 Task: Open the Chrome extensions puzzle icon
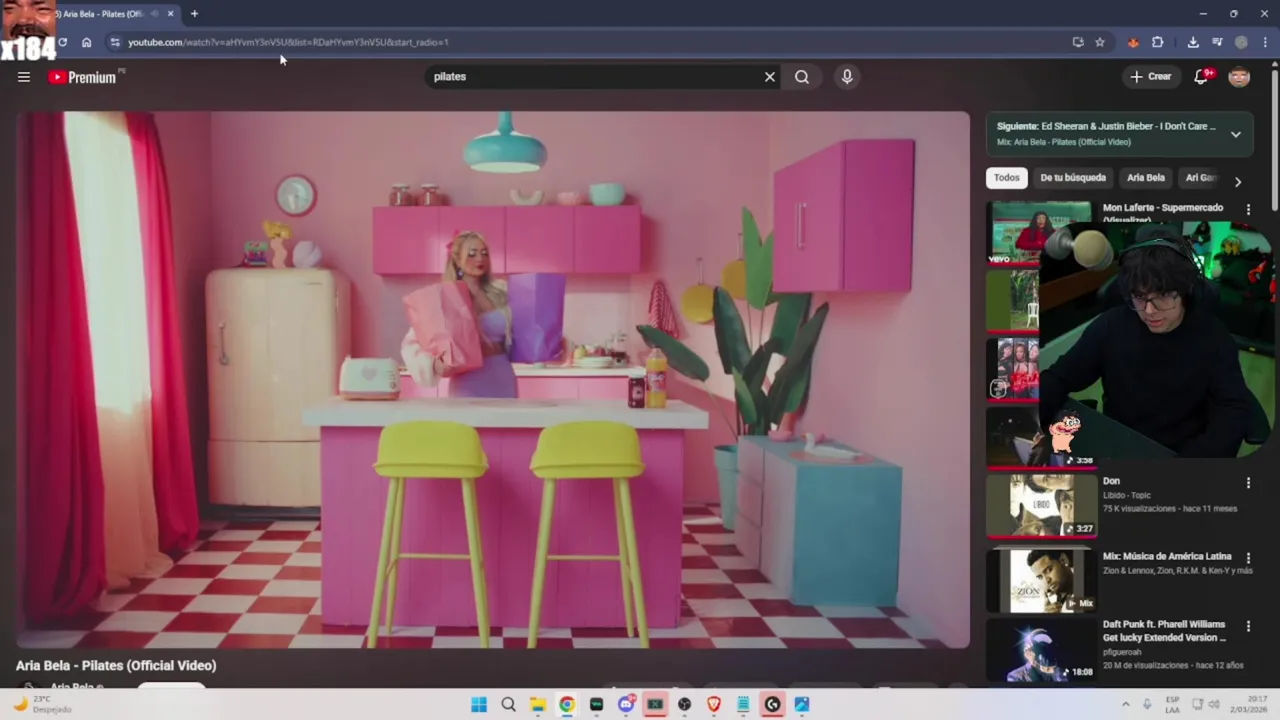1158,42
